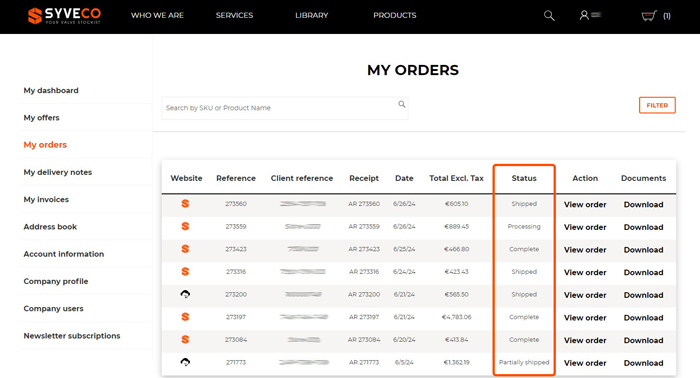
Task: Click total €1,362.19
Action: click(456, 362)
